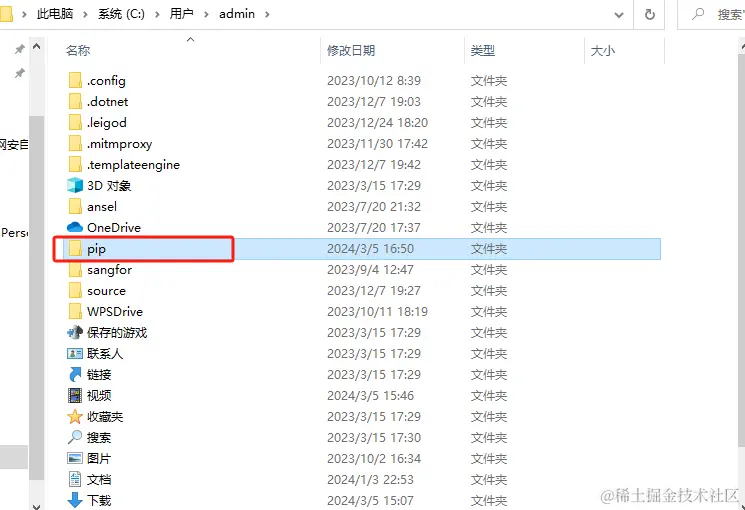This screenshot has height=510, width=745.
Task: Expand the chevron after admin breadcrumb
Action: pos(267,14)
